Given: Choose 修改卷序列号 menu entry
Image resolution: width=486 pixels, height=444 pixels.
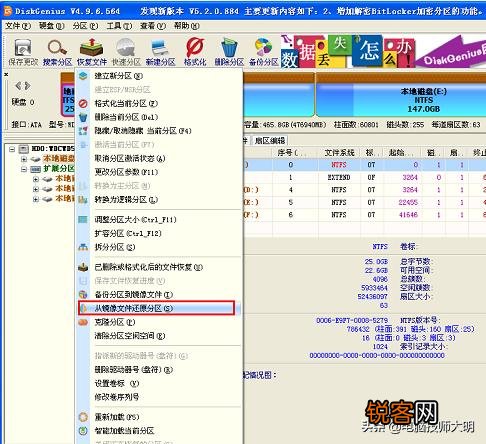Looking at the screenshot, I should [159, 397].
